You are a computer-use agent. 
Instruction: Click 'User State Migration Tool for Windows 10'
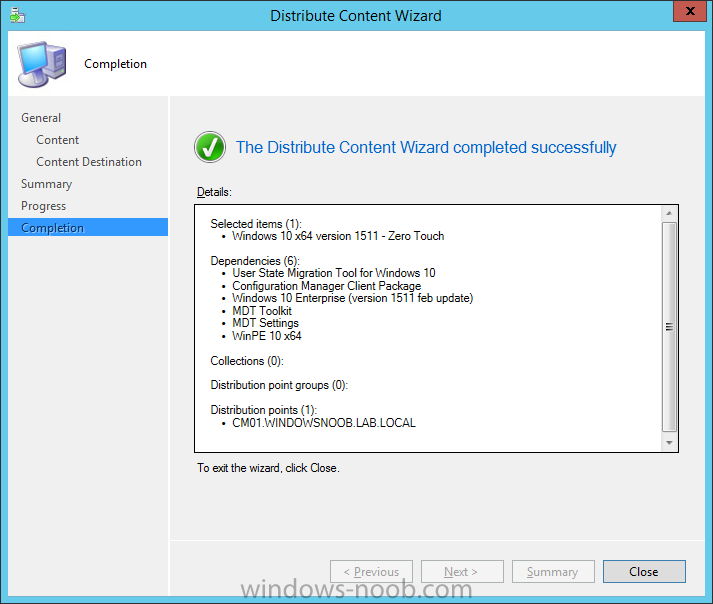(334, 273)
